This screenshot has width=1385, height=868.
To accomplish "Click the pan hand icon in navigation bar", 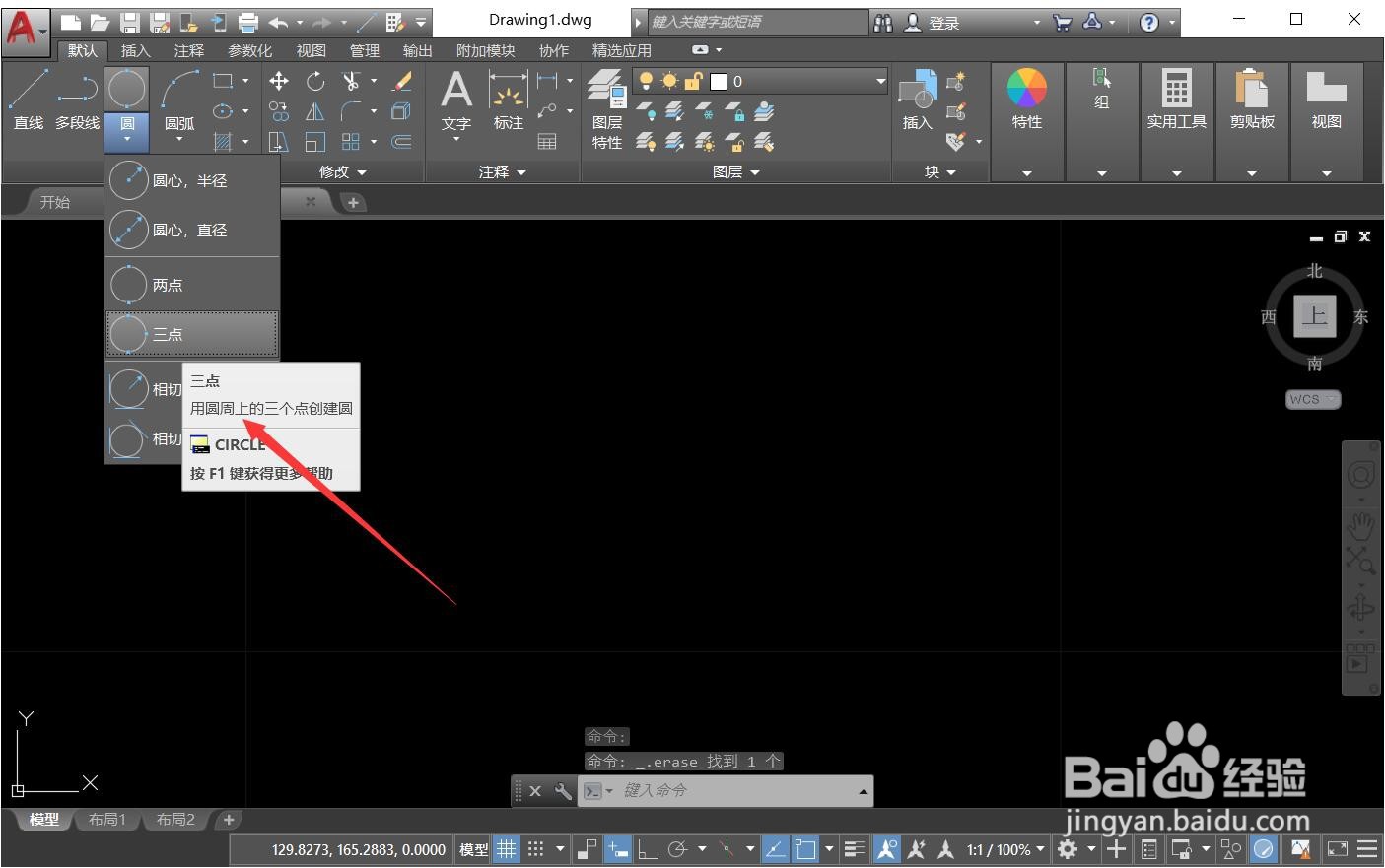I will pos(1361,525).
